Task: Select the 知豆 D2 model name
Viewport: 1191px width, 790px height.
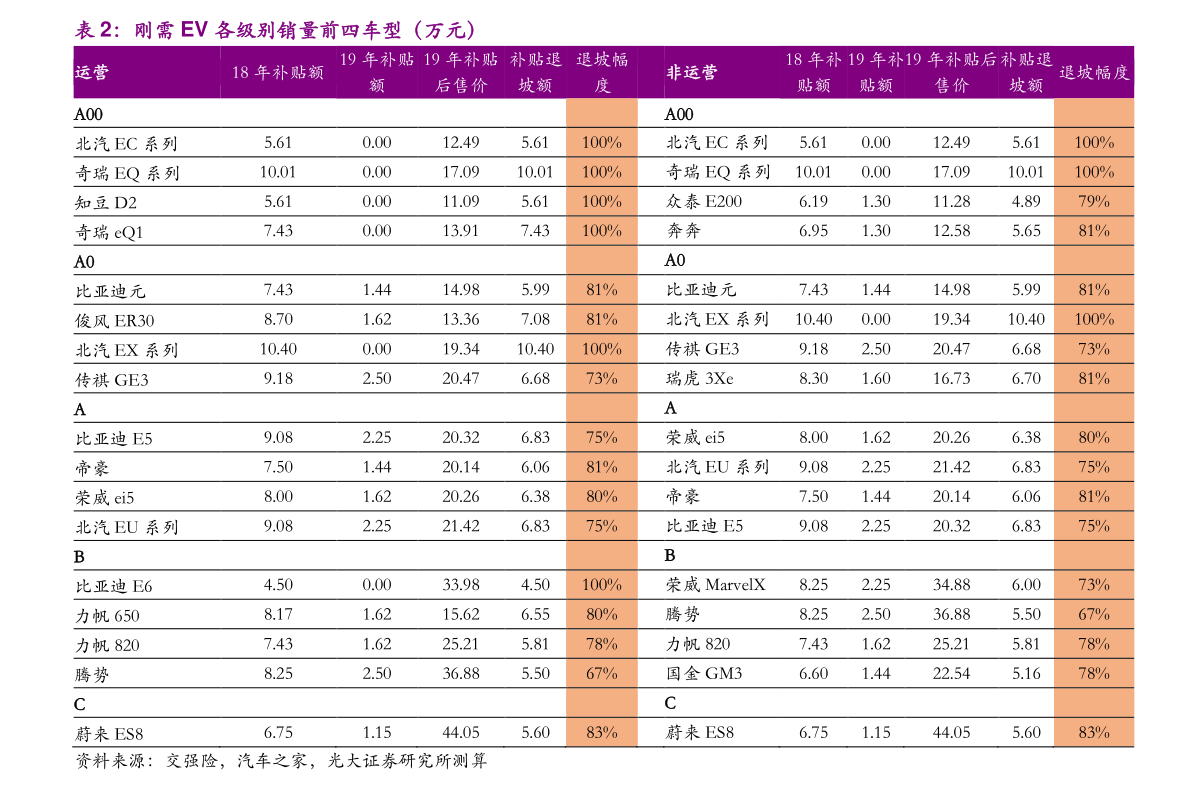Action: coord(106,202)
